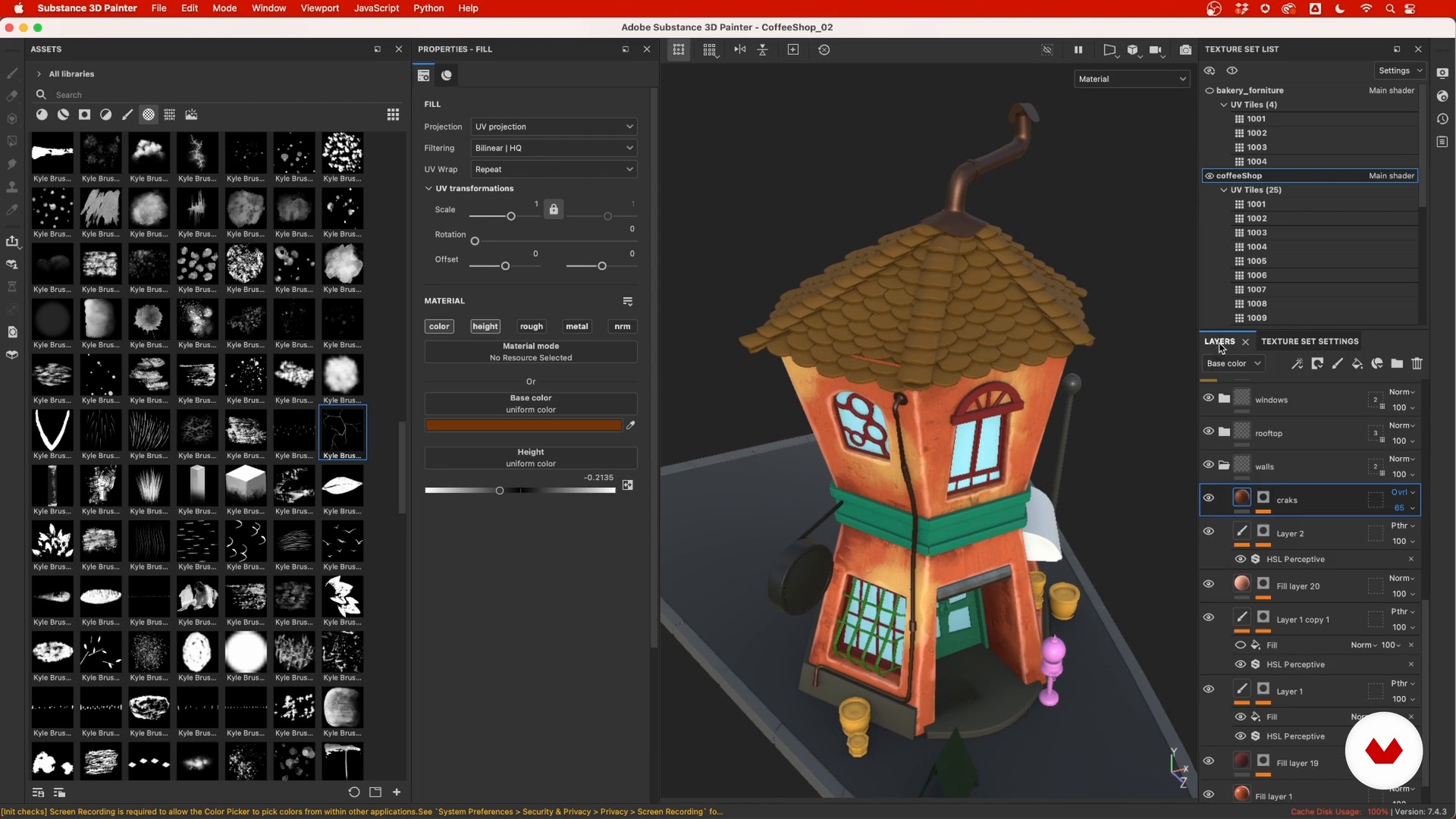The image size is (1456, 819).
Task: Hide the windows folder layer
Action: [x=1209, y=398]
